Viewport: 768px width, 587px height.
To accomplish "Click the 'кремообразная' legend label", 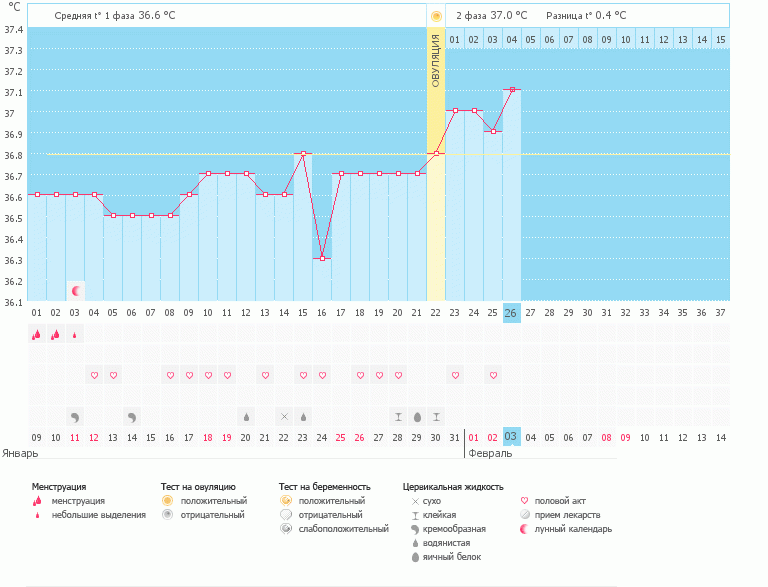I will [455, 529].
